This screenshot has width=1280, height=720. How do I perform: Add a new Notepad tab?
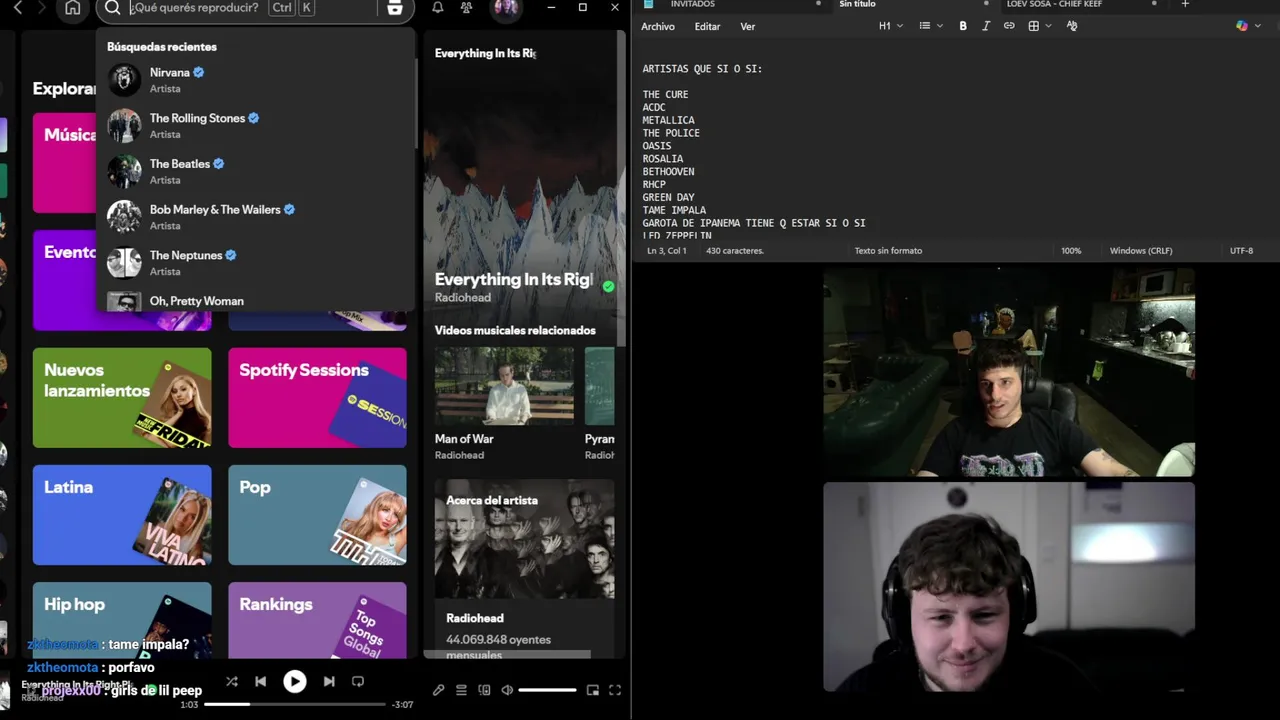(1185, 5)
